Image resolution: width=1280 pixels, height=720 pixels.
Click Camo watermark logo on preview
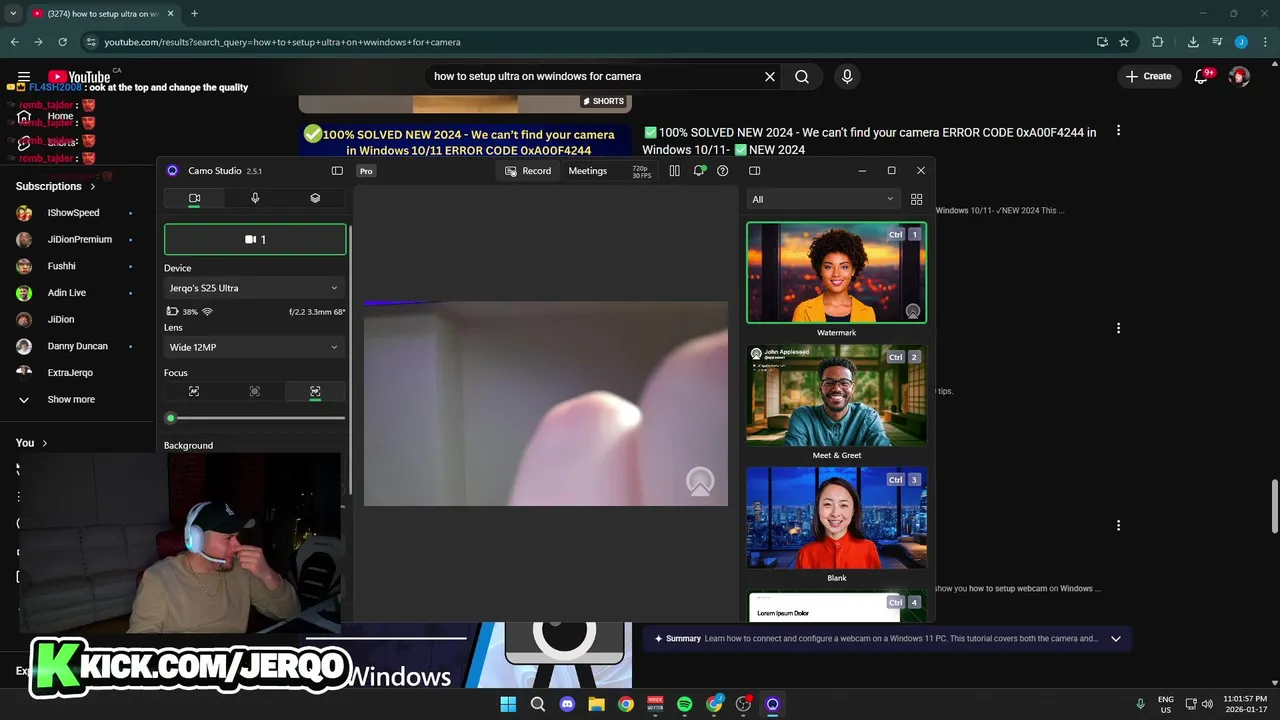coord(700,482)
